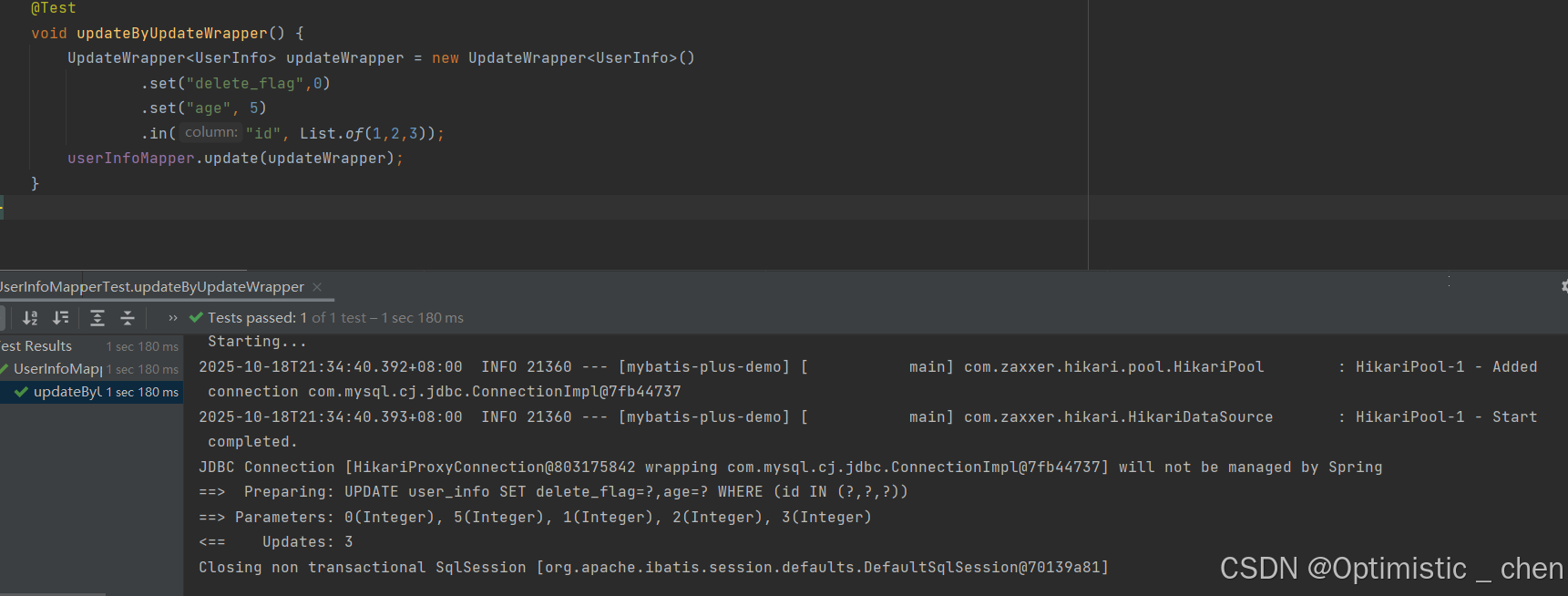The width and height of the screenshot is (1568, 596).
Task: Click the @Test annotation in editor
Action: 54,8
